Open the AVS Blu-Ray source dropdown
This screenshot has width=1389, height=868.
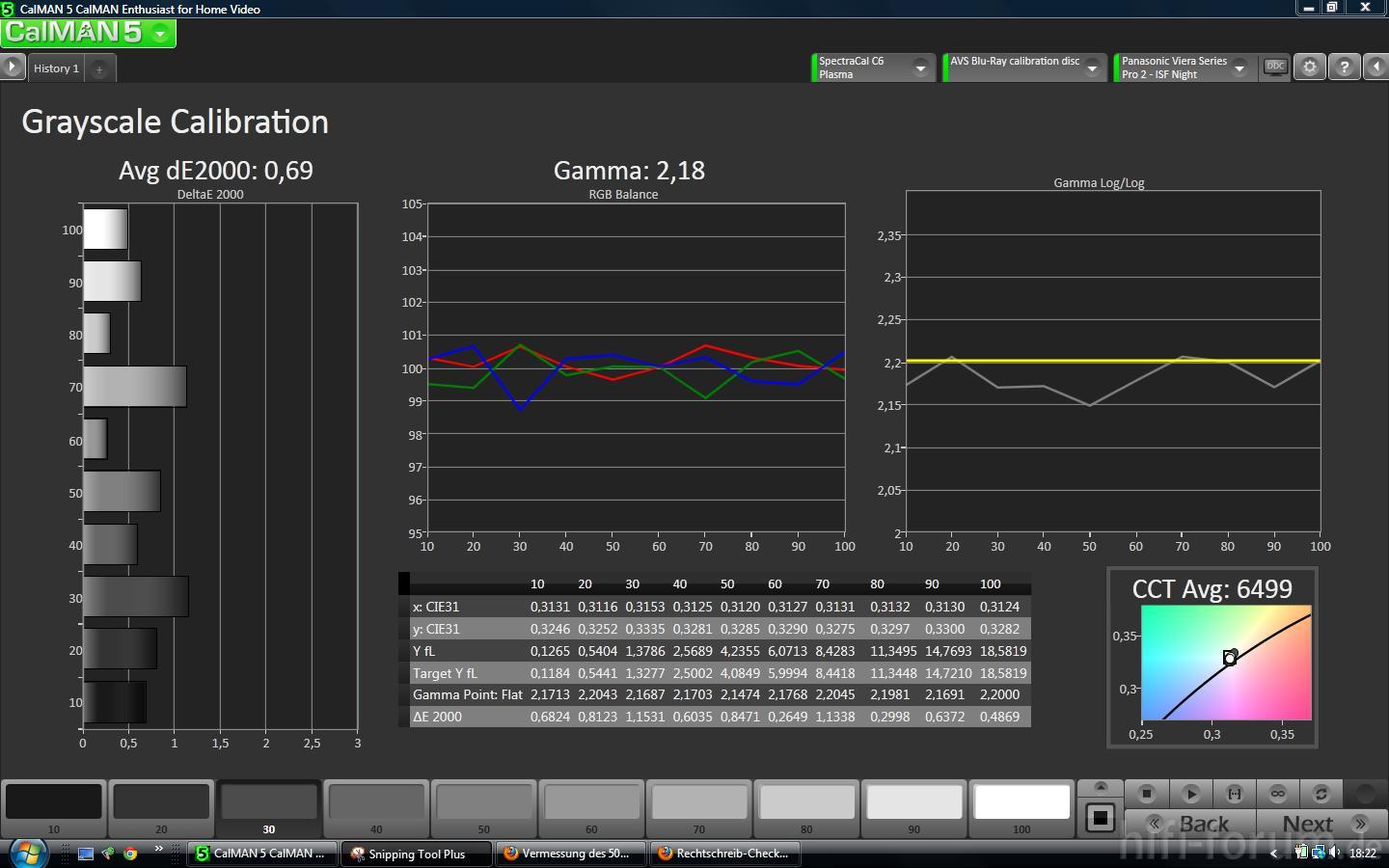click(1092, 68)
